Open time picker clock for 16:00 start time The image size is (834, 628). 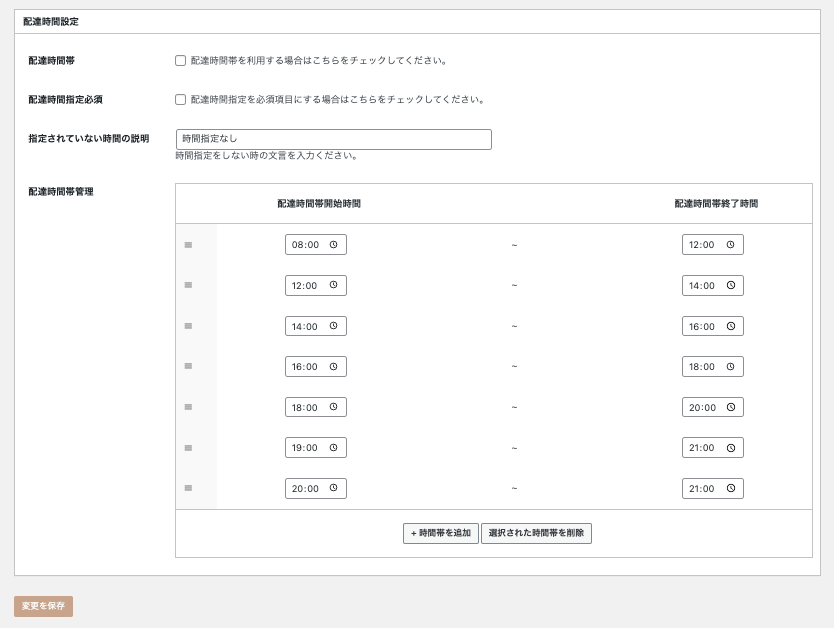pyautogui.click(x=334, y=366)
